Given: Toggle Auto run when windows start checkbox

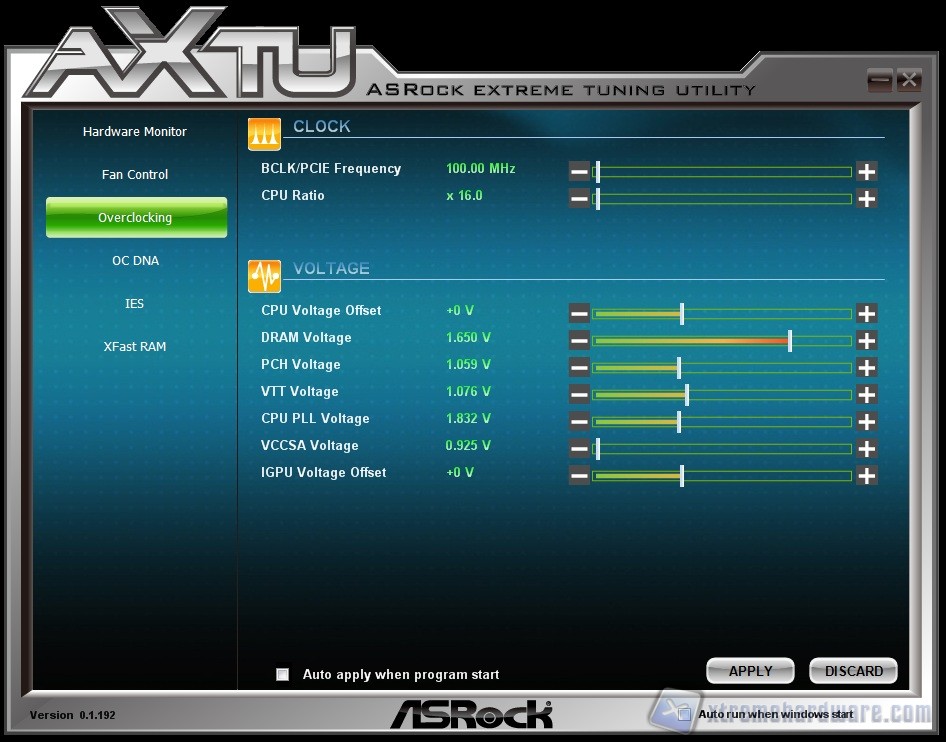Looking at the screenshot, I should (x=685, y=714).
